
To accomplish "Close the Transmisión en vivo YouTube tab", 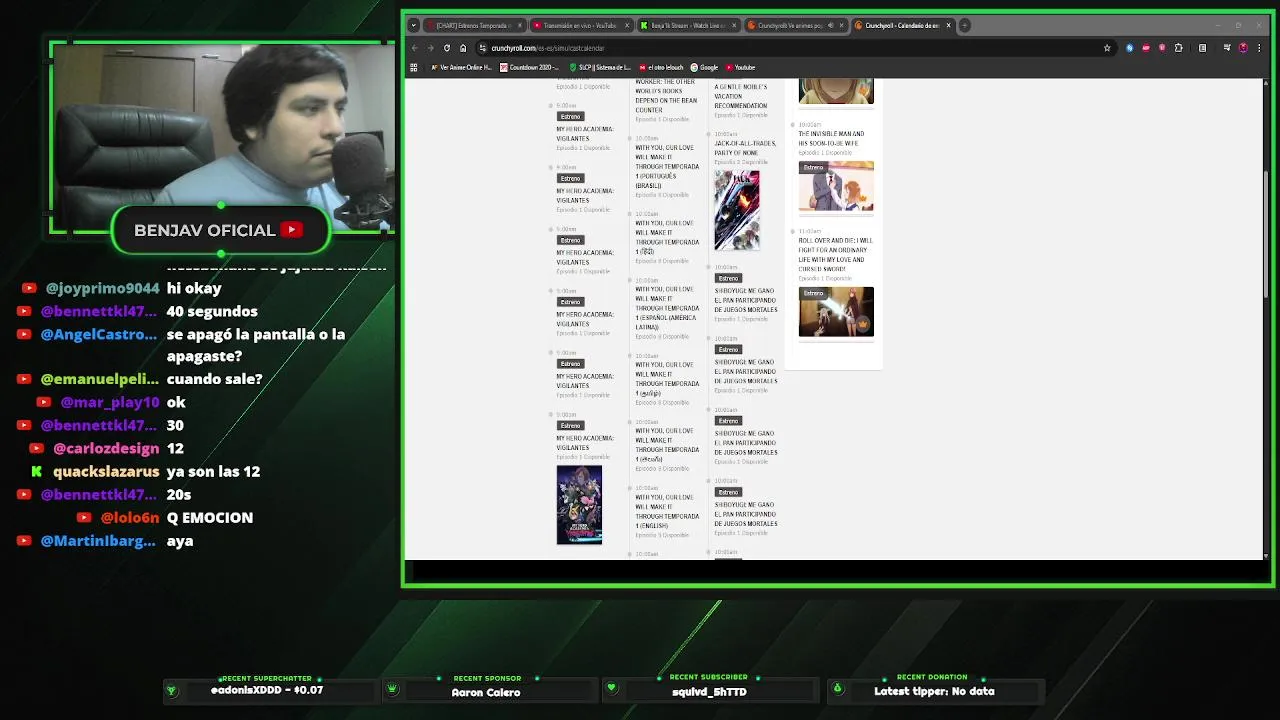I will click(x=627, y=25).
